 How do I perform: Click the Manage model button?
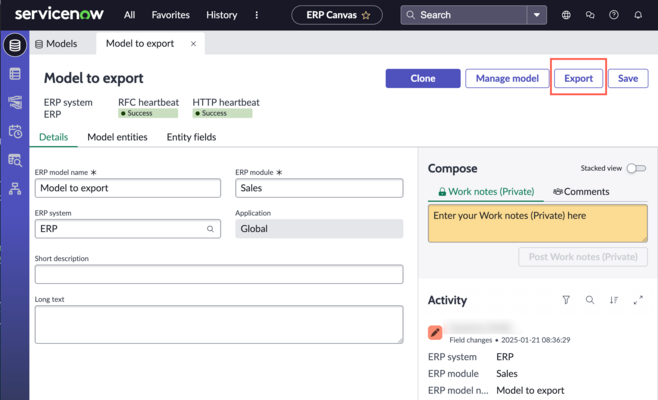(x=507, y=78)
